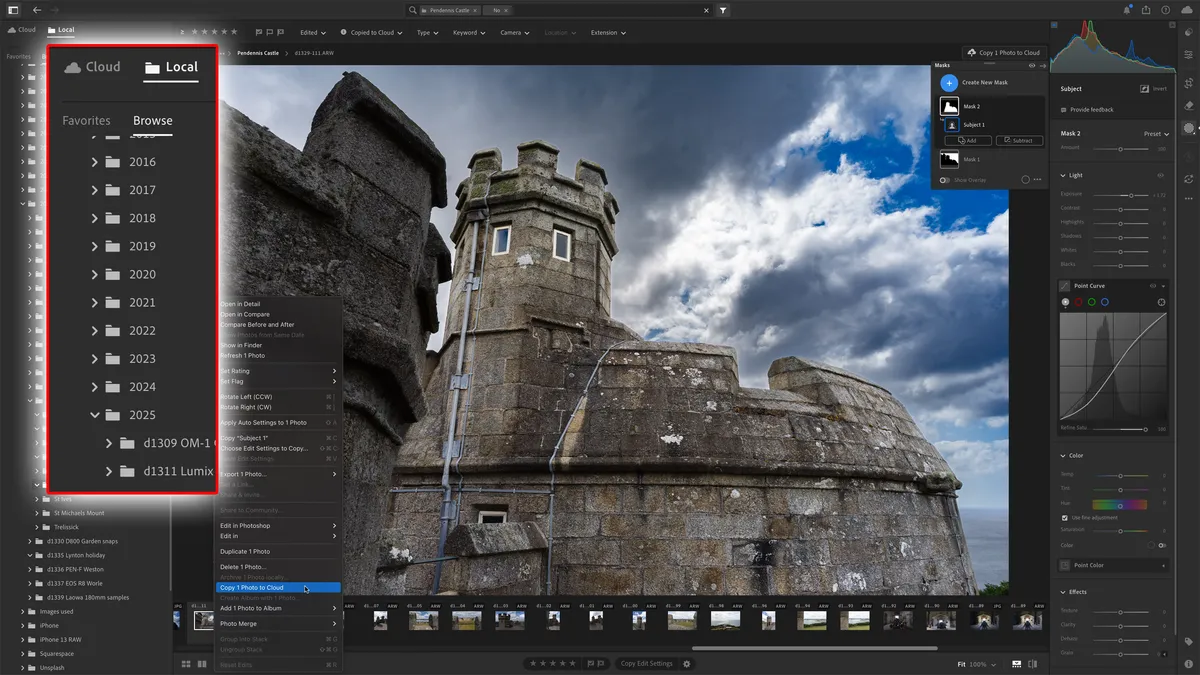
Task: Open the cloud sync status icon
Action: tap(1187, 10)
